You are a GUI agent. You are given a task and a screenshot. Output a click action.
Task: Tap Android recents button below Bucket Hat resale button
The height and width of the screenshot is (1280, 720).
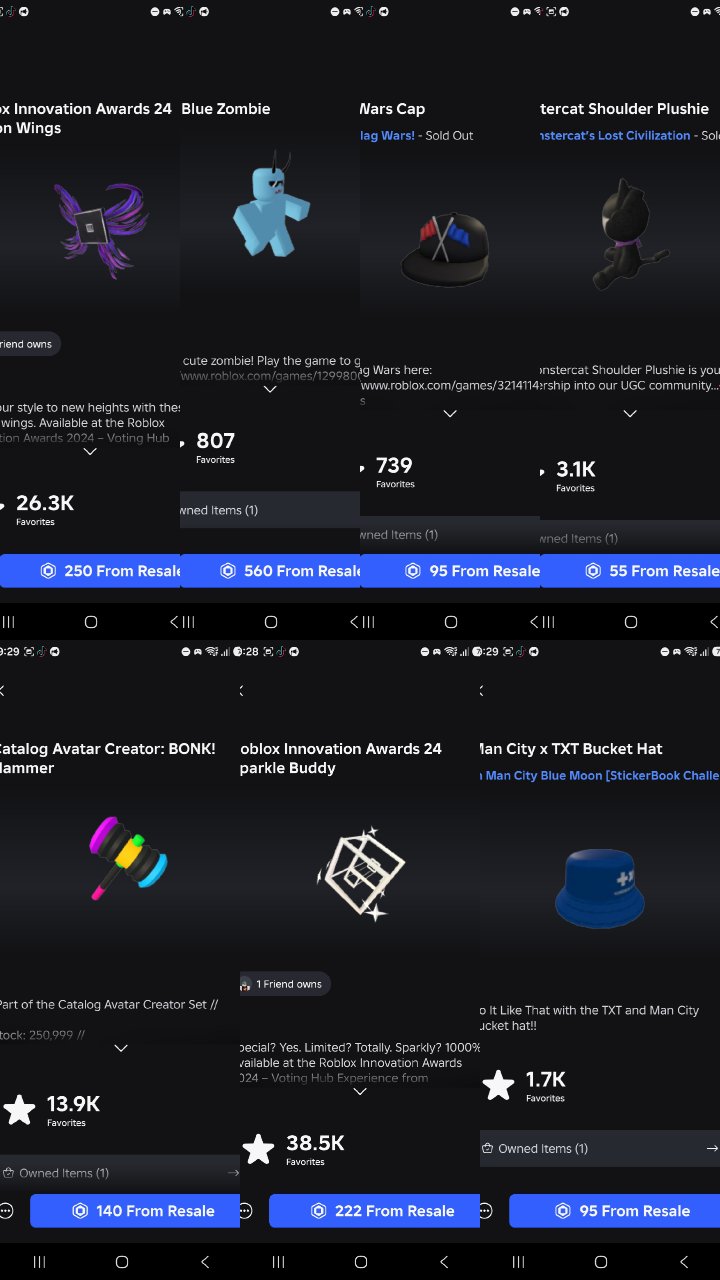pyautogui.click(x=518, y=1262)
